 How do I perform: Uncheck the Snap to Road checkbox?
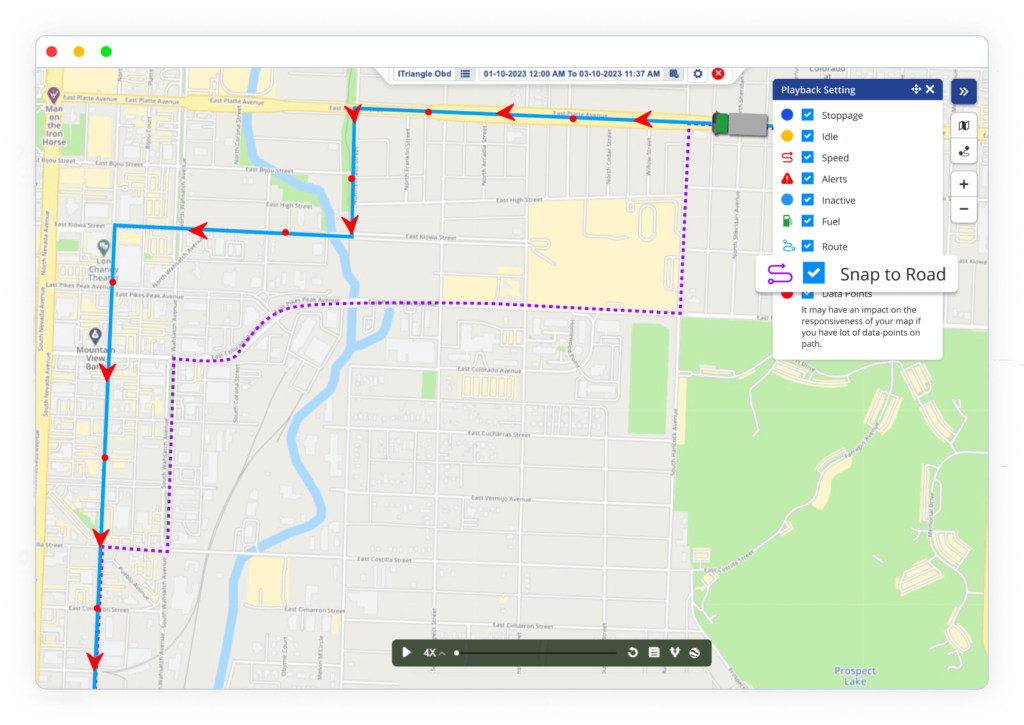click(x=814, y=273)
